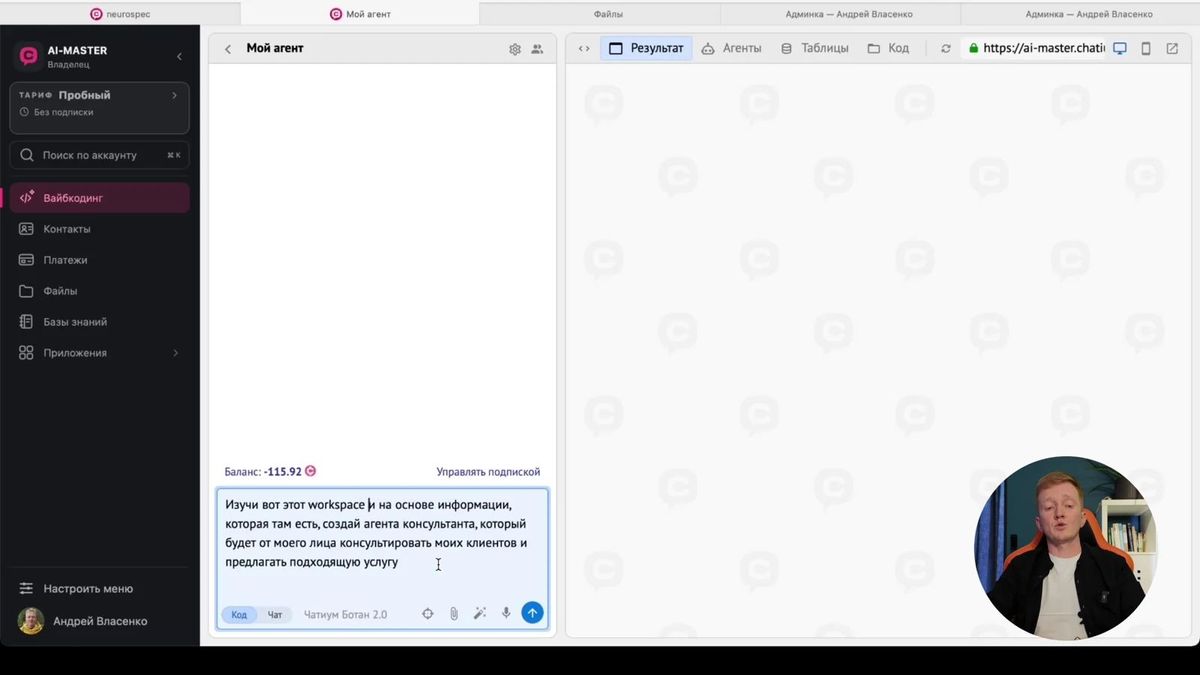Screen dimensions: 1200x675
Task: Select the Код mode toggle
Action: (x=239, y=614)
